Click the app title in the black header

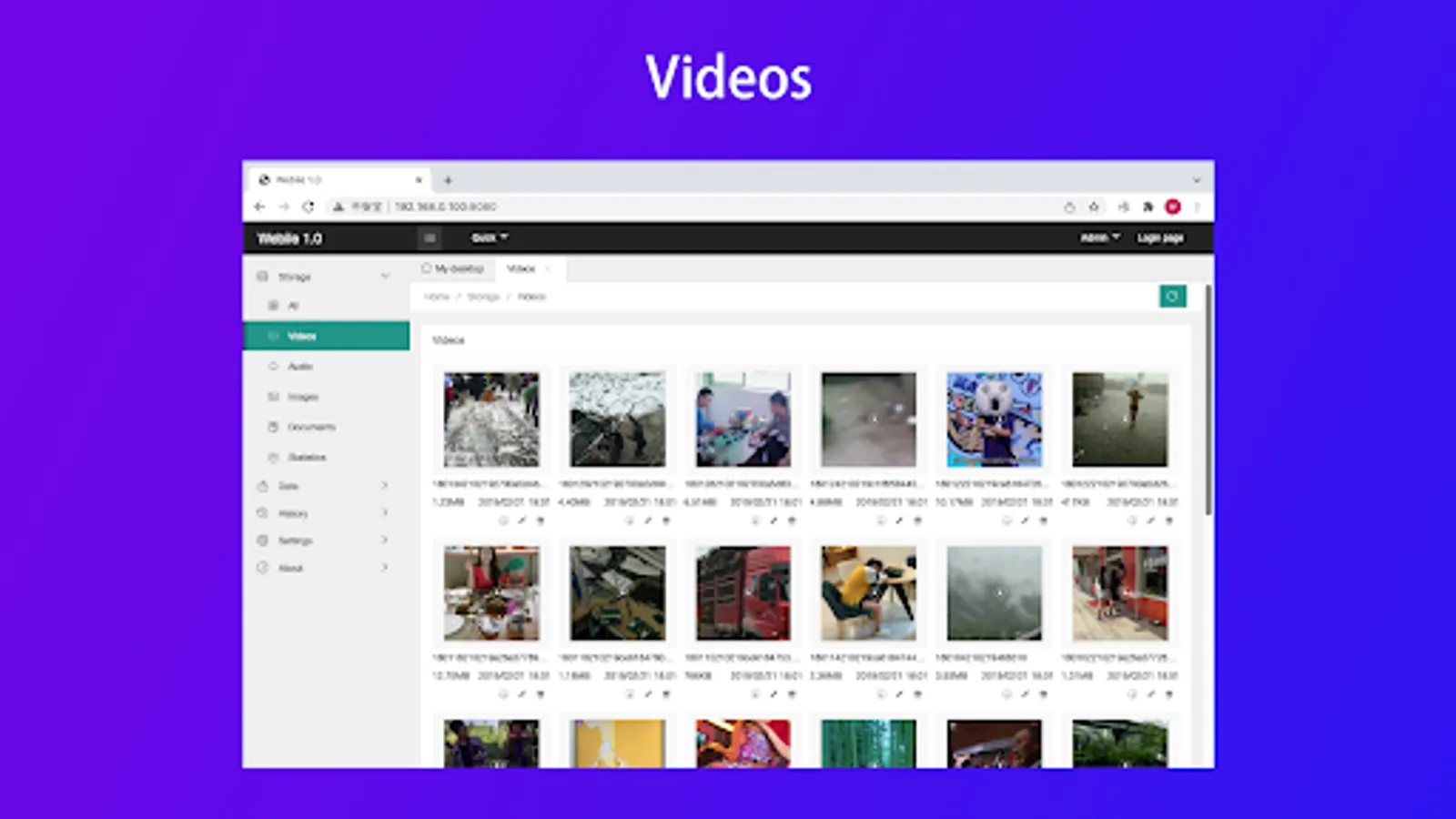289,238
